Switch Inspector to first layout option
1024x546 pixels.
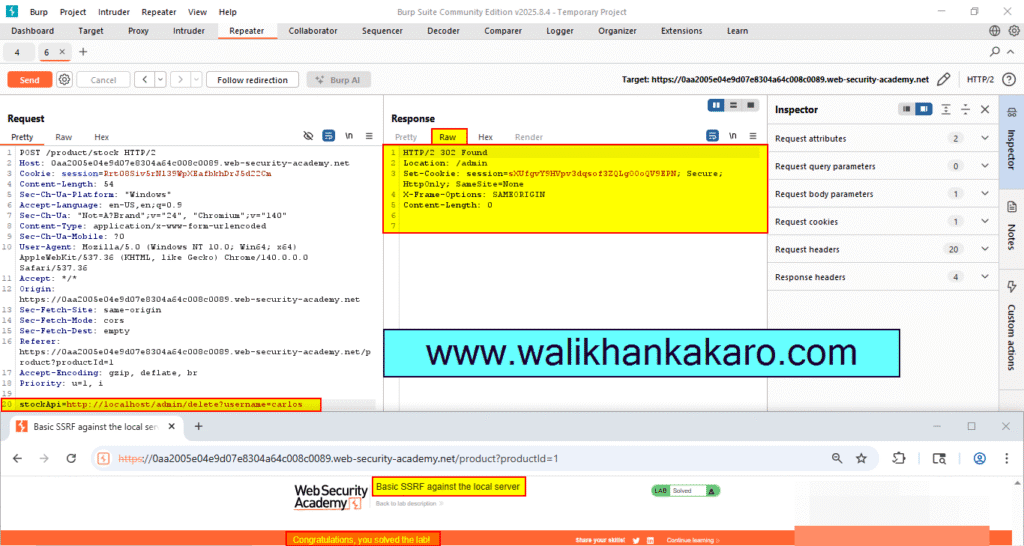tap(906, 109)
